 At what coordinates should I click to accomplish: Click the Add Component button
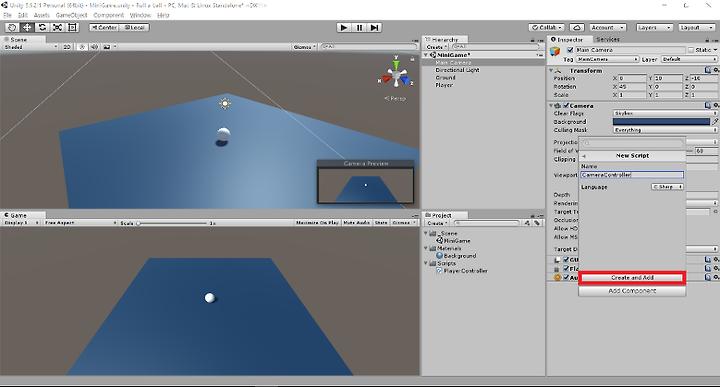pos(632,291)
